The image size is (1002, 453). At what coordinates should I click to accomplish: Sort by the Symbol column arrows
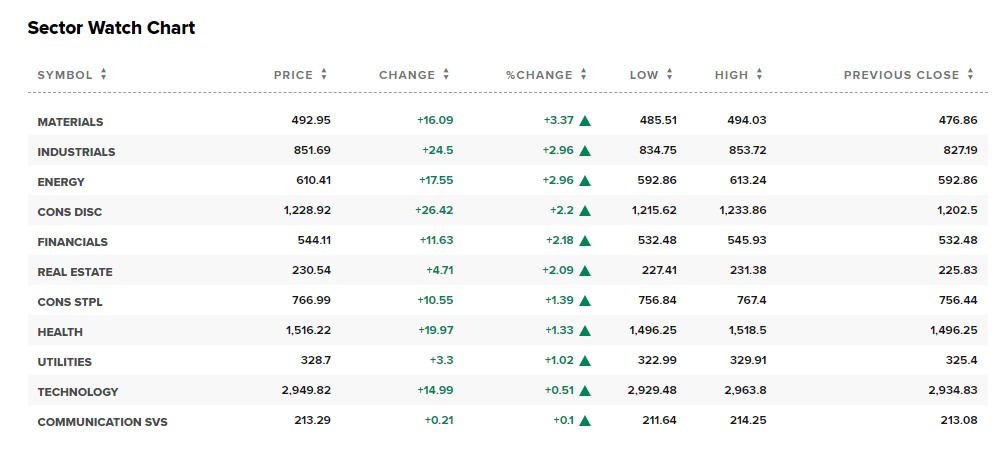tap(104, 75)
